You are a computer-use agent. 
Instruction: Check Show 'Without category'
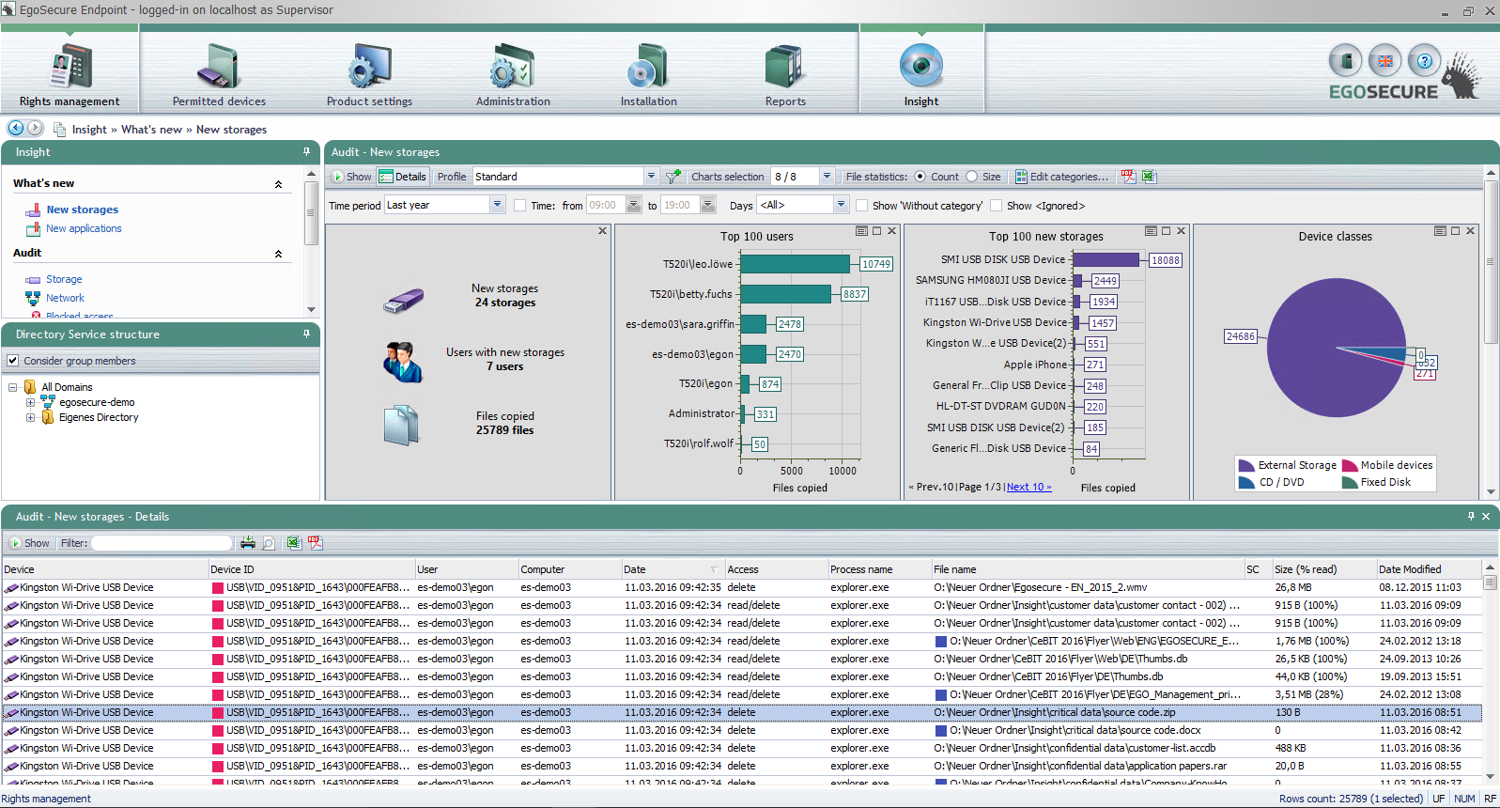861,205
